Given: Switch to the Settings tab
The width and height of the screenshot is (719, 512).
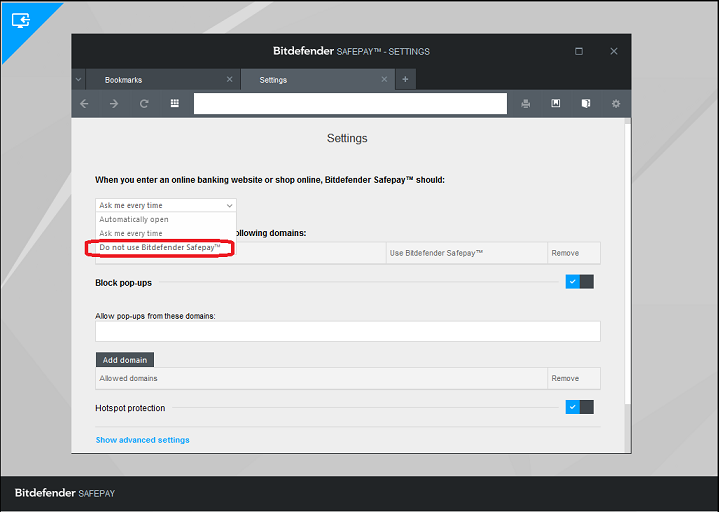Looking at the screenshot, I should 317,79.
